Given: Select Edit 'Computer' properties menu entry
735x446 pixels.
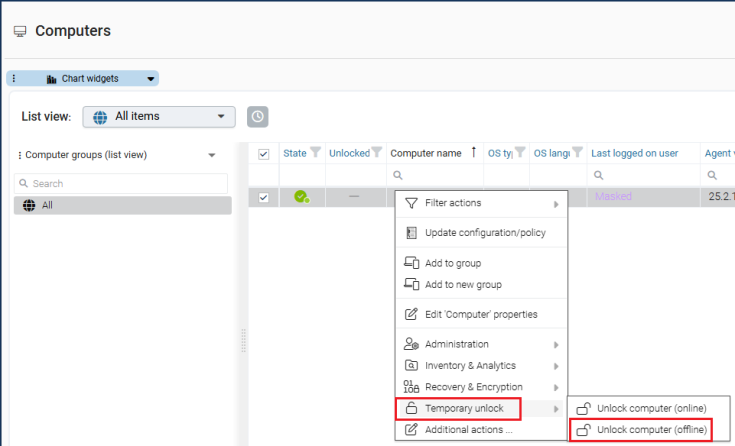Looking at the screenshot, I should click(480, 314).
